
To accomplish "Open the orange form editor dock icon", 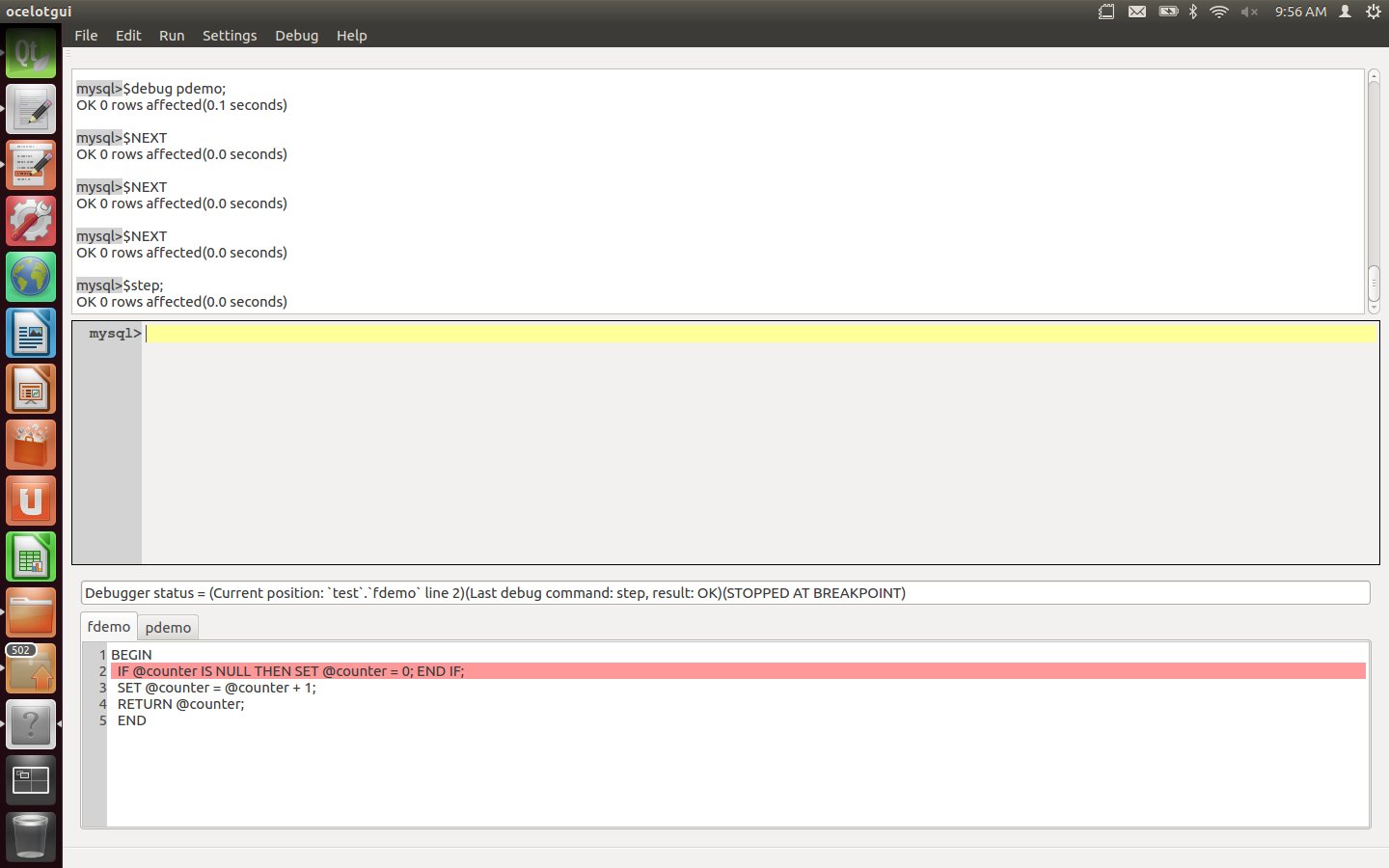I will tap(31, 165).
